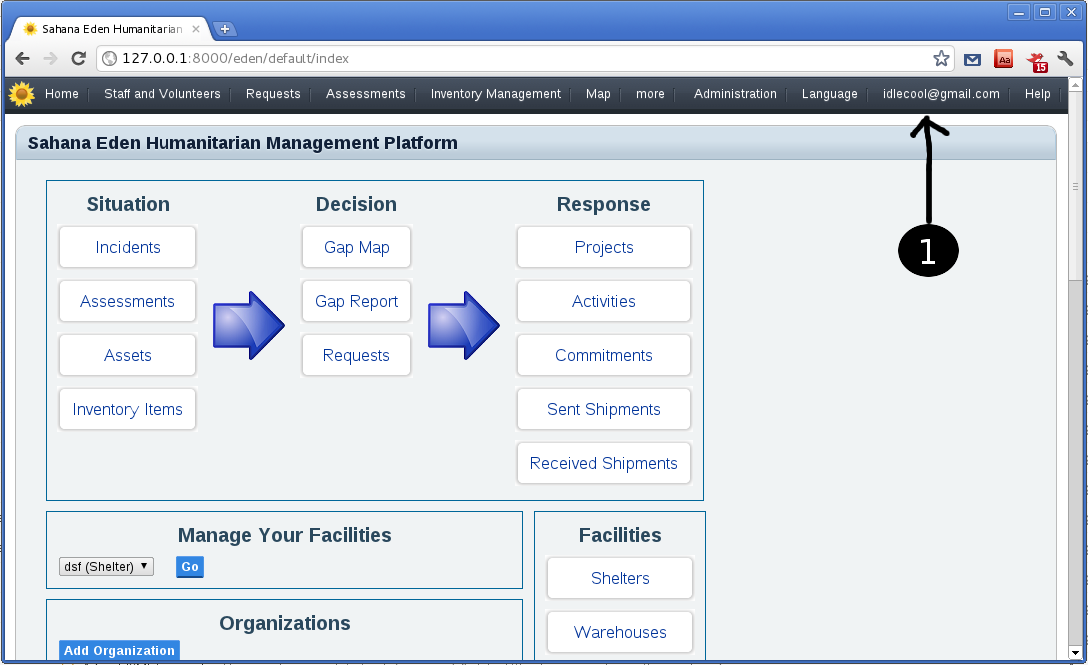
Task: Open the 'more' navigation menu
Action: coord(650,94)
